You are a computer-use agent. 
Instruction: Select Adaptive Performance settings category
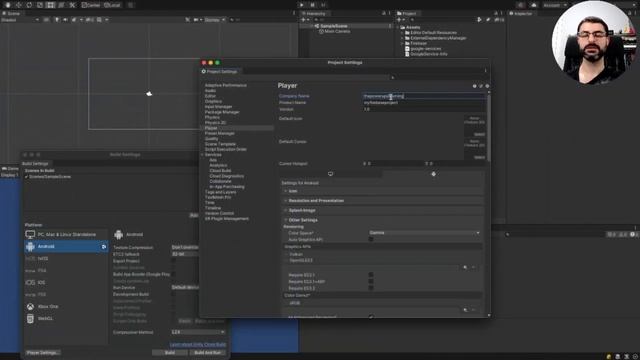226,85
